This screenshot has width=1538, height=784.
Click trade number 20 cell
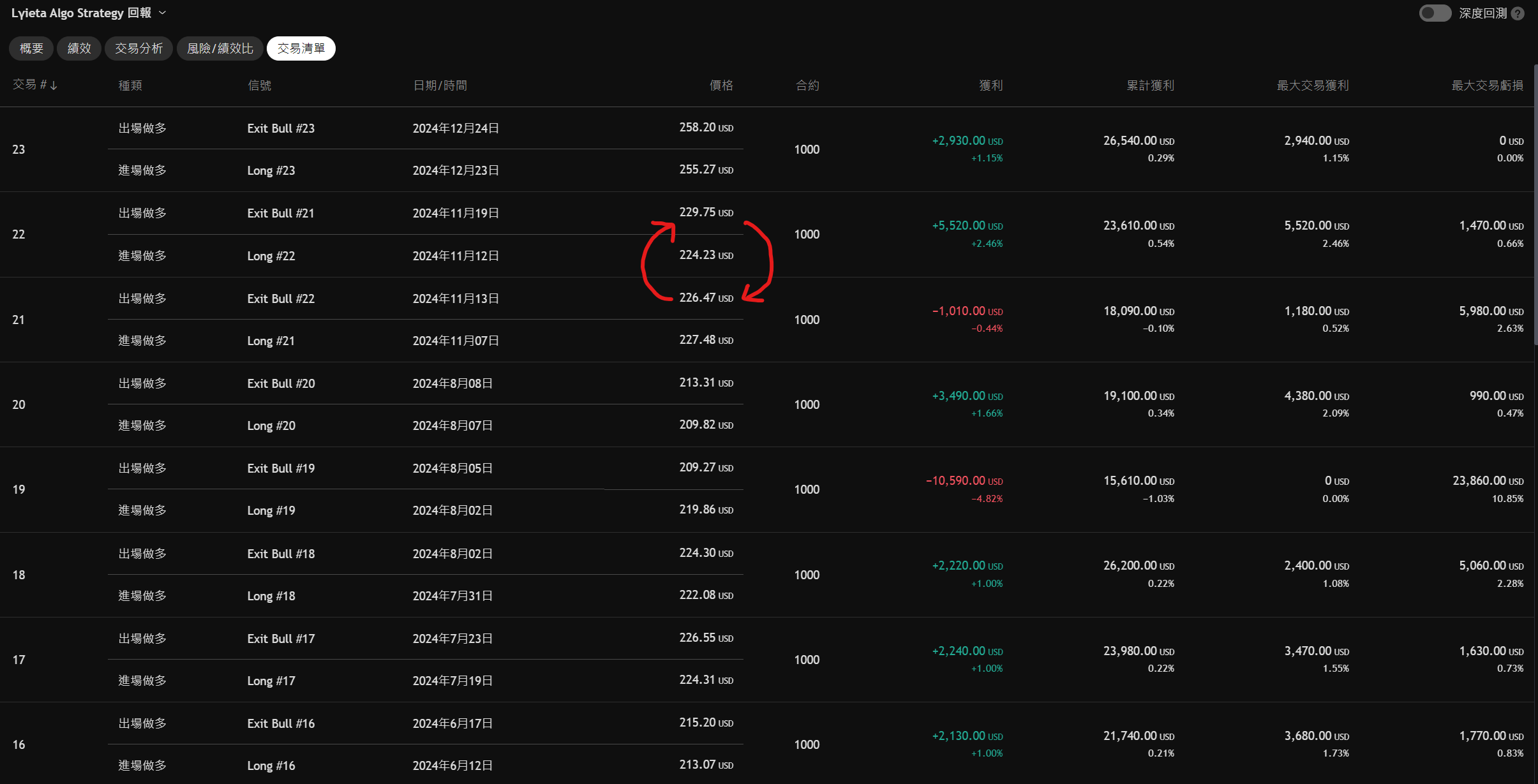click(x=19, y=404)
